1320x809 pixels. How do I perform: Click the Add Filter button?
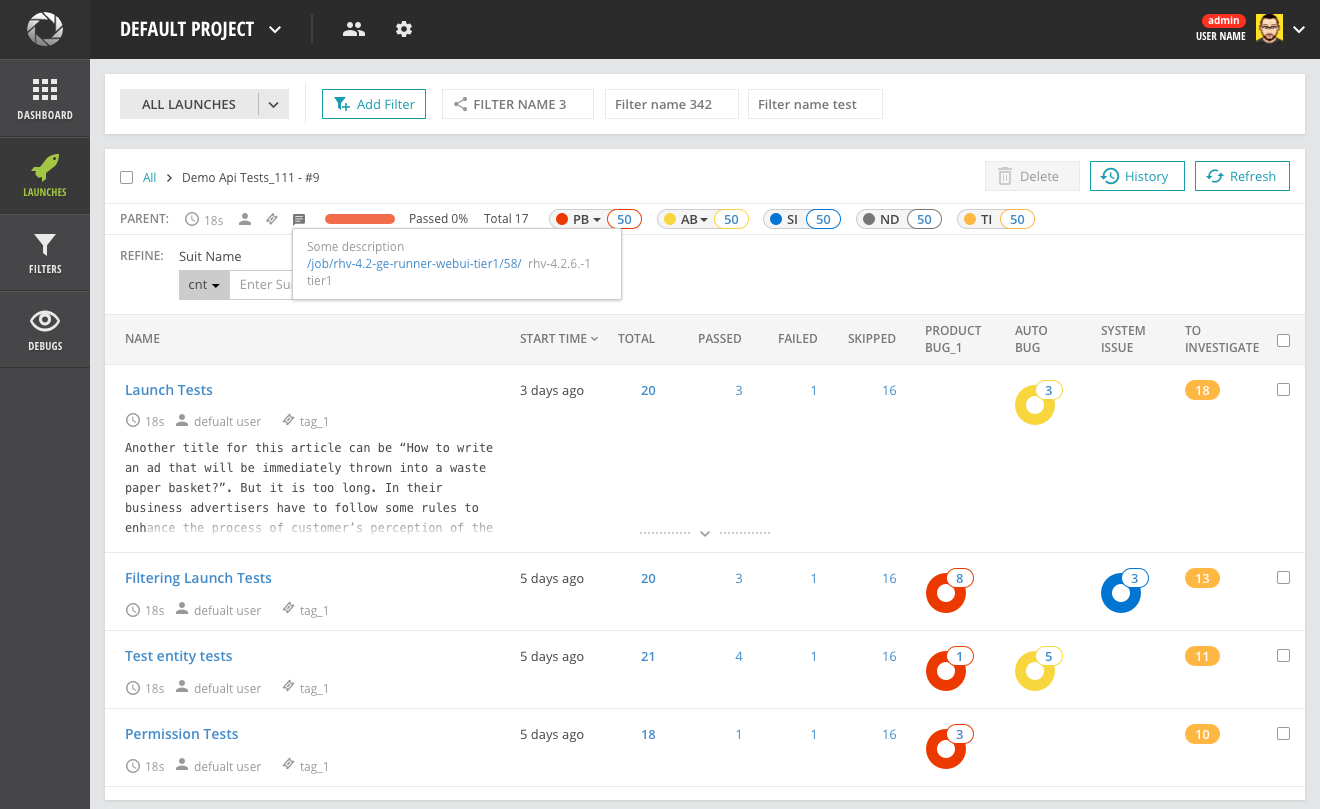point(373,103)
